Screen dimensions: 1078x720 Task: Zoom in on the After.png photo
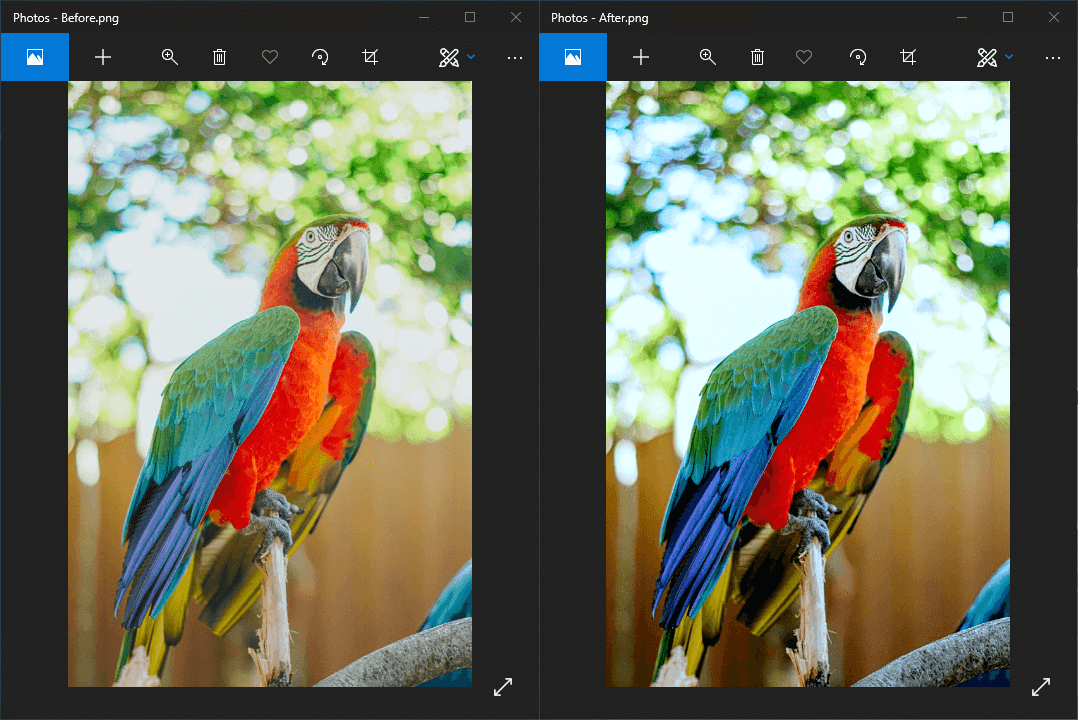coord(708,57)
